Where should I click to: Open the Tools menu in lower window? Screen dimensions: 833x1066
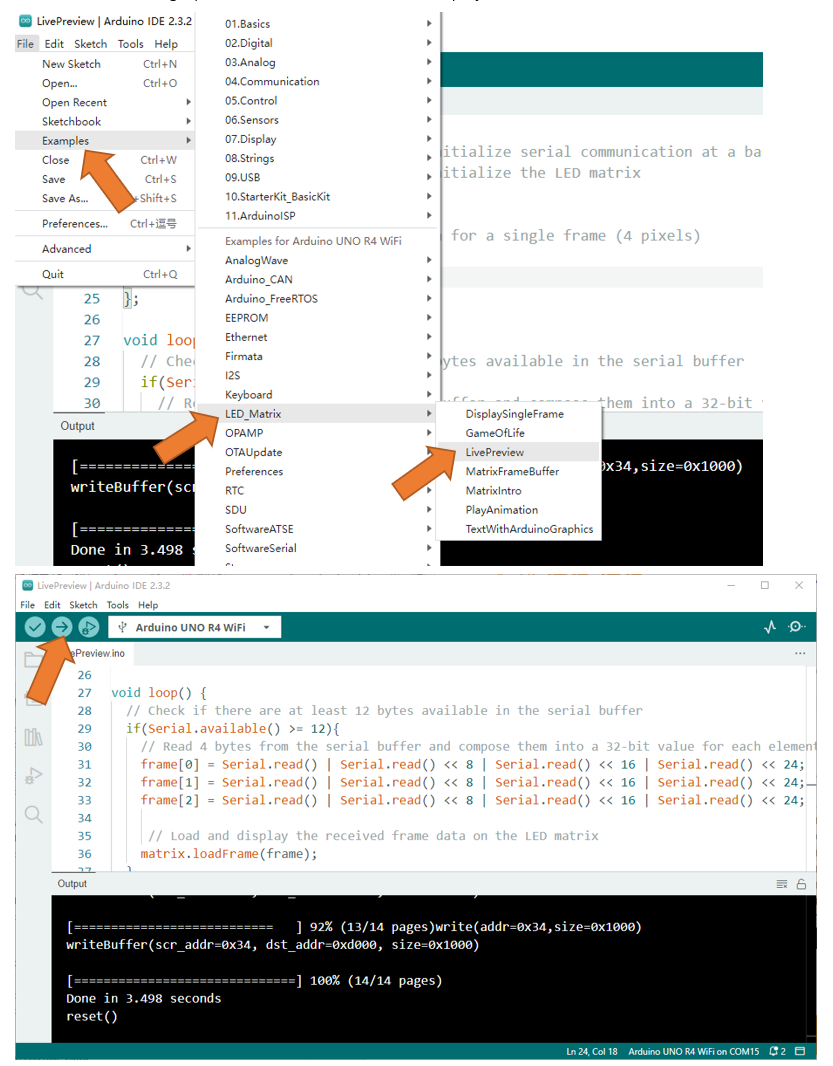click(x=117, y=605)
